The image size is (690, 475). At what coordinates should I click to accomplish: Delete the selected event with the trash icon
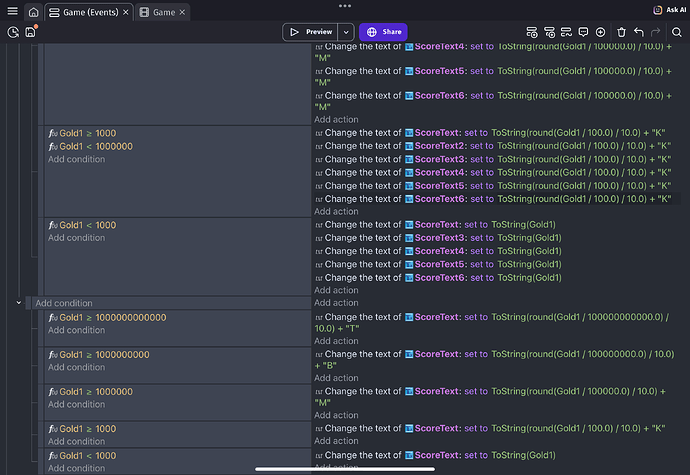(x=621, y=32)
